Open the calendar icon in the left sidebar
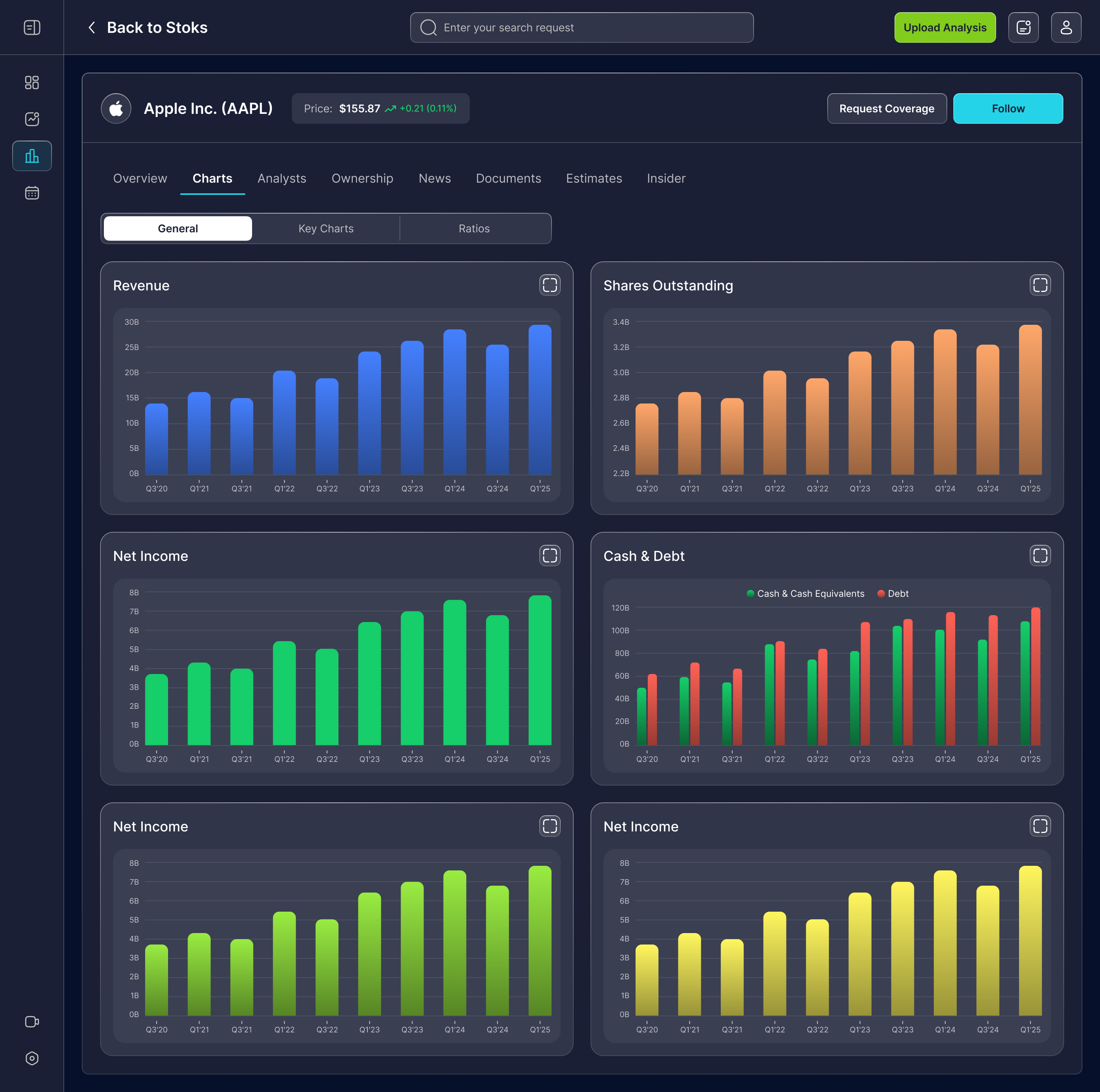 tap(32, 193)
